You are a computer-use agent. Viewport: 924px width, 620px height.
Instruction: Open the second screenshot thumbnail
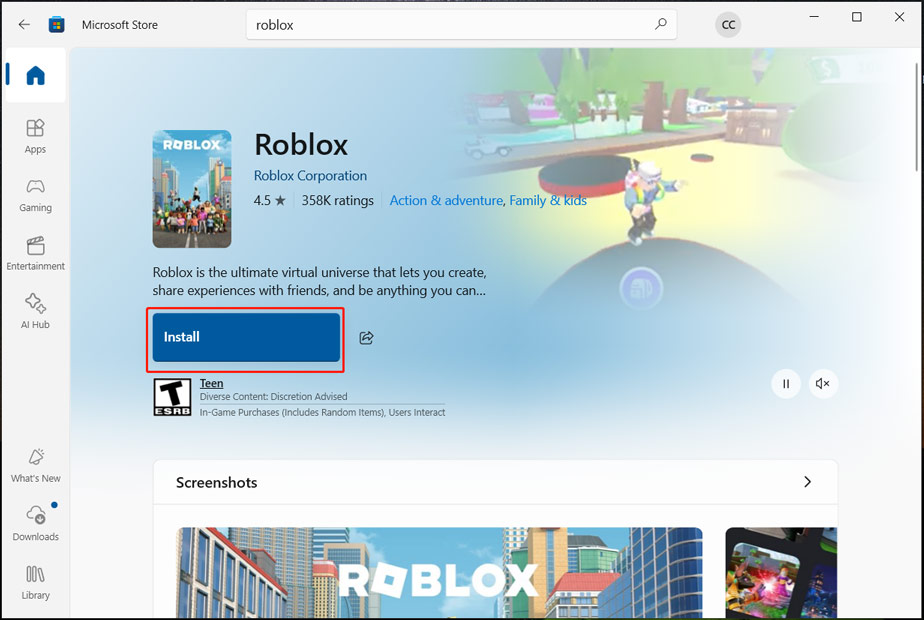coord(781,572)
